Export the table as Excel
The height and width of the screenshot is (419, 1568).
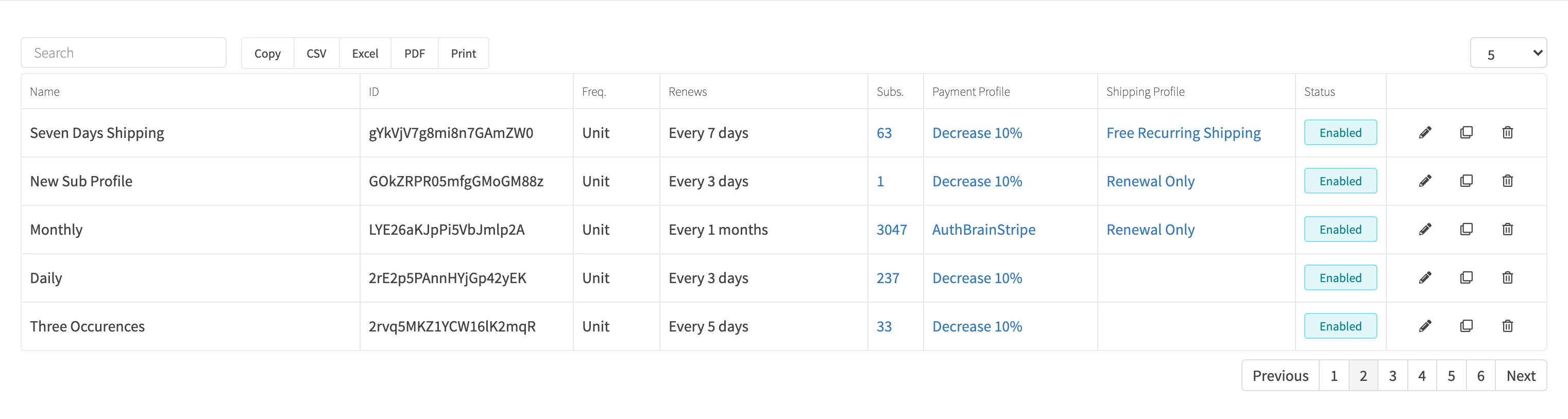365,54
